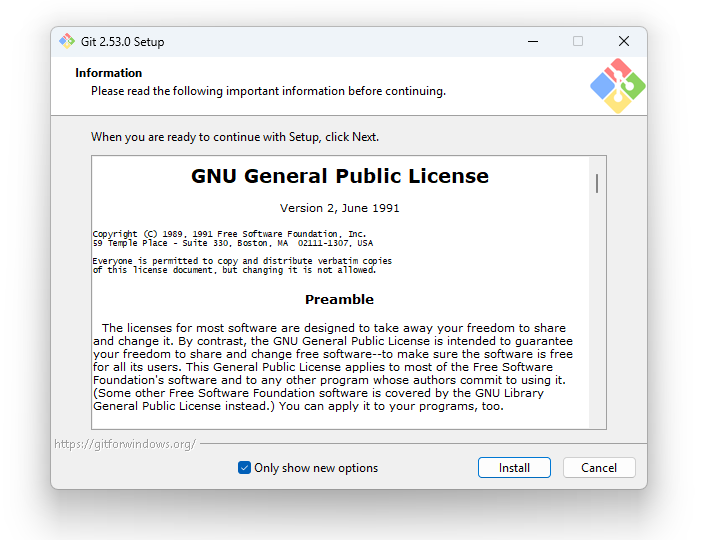The width and height of the screenshot is (720, 540).
Task: Close the Git Setup window
Action: 624,41
